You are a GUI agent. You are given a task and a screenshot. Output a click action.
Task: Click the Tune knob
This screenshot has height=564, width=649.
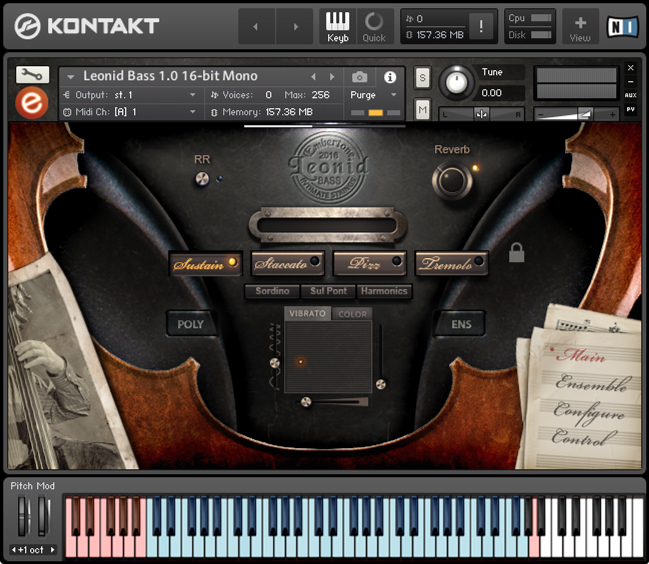pos(456,82)
